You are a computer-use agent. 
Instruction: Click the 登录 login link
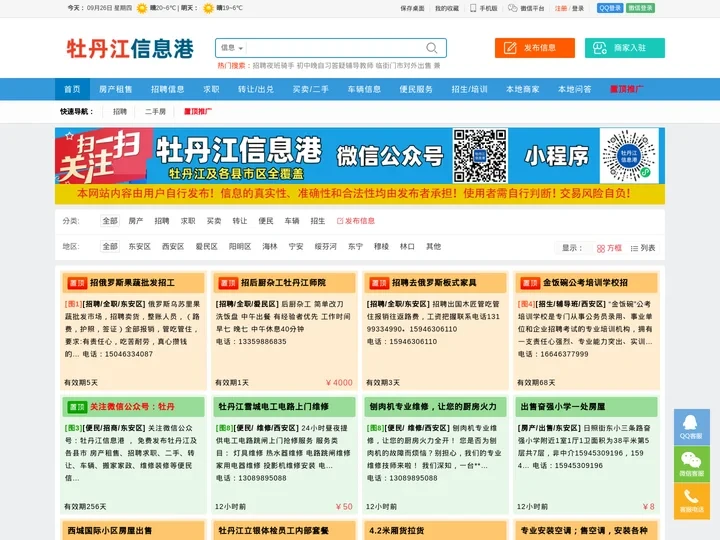tap(578, 8)
